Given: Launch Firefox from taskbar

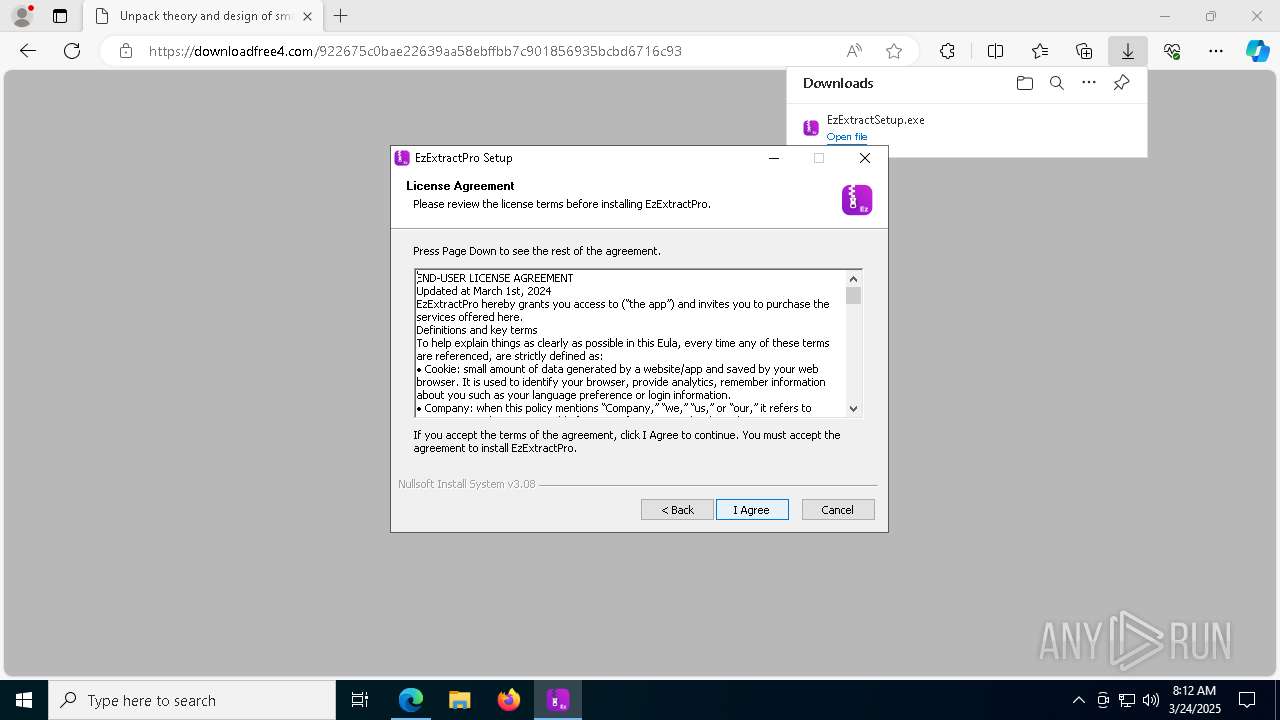Looking at the screenshot, I should (508, 700).
